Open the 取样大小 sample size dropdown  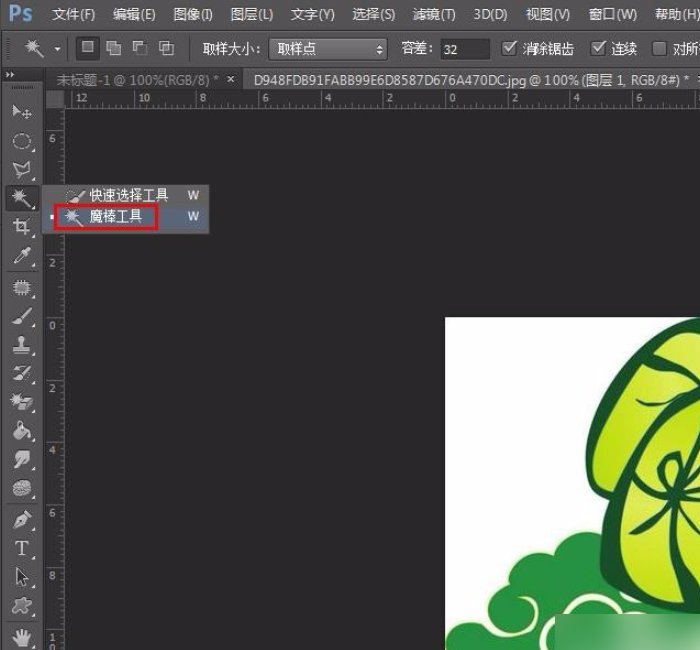[x=328, y=48]
